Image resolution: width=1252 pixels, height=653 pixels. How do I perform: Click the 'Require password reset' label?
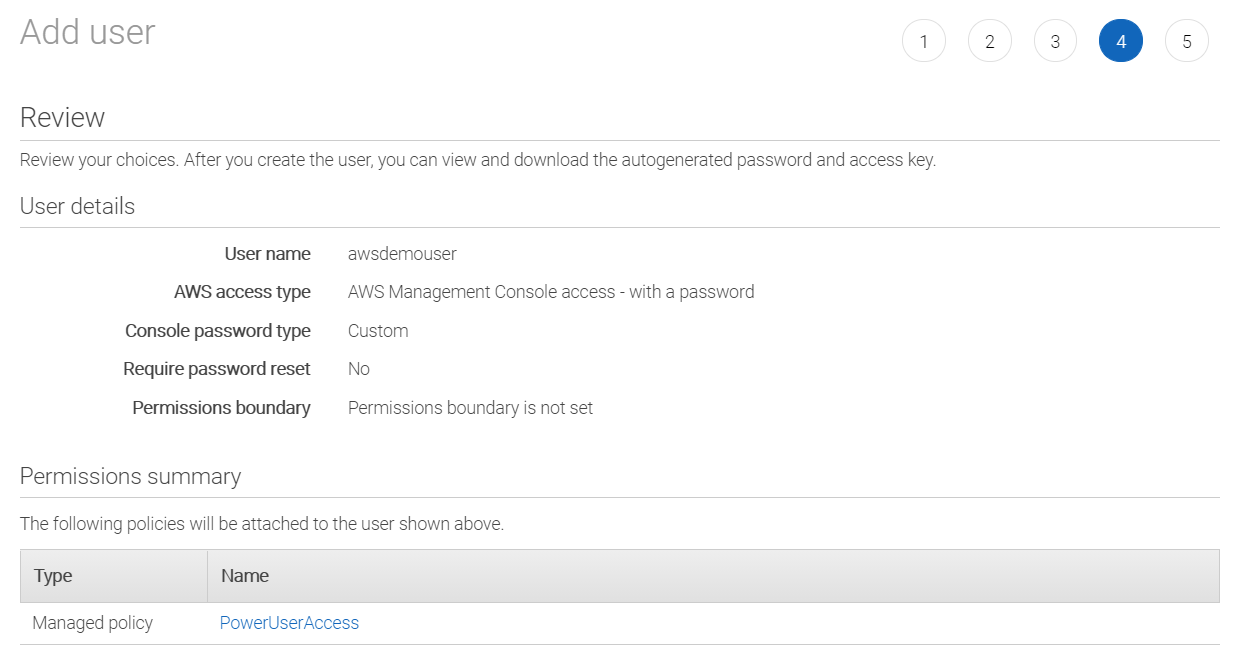pyautogui.click(x=217, y=369)
